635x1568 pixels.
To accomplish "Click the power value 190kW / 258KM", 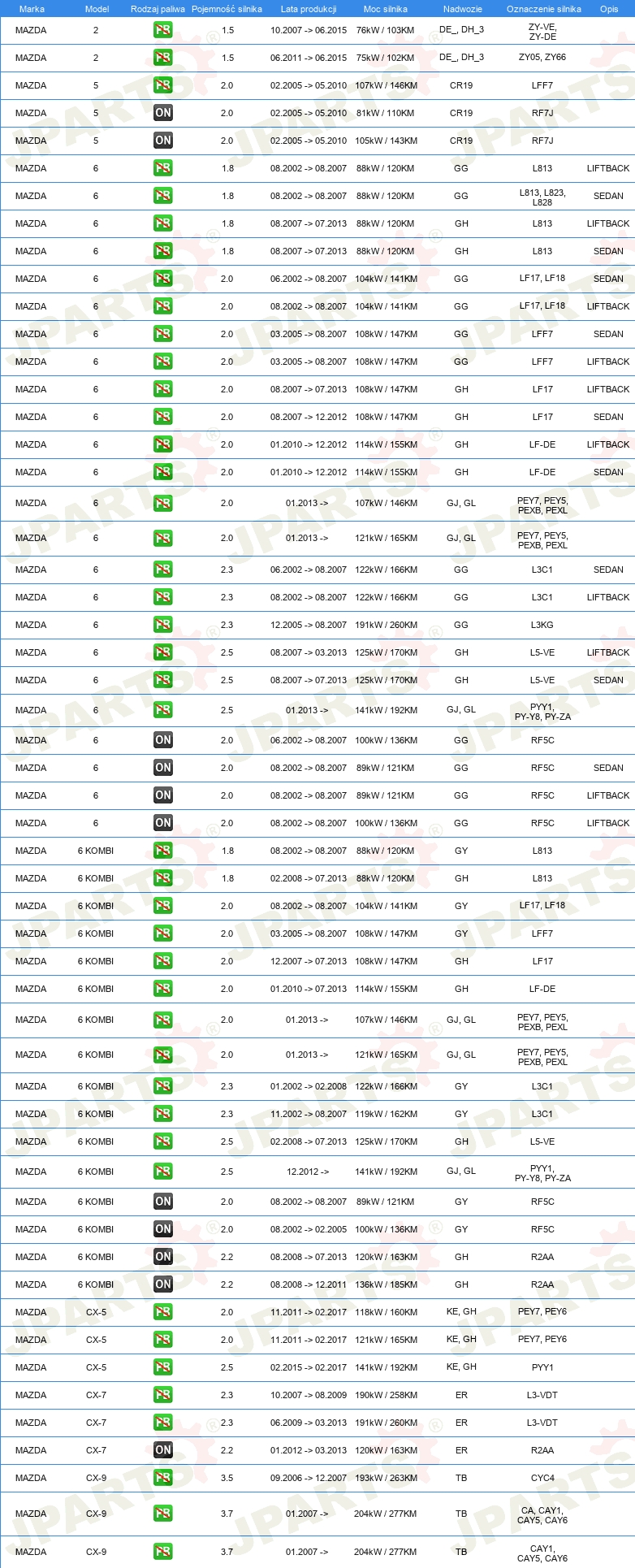I will (386, 1395).
